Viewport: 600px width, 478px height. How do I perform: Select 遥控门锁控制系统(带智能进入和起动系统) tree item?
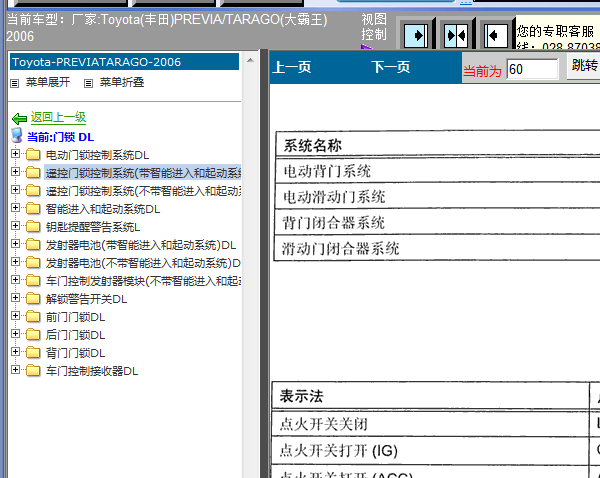(143, 173)
